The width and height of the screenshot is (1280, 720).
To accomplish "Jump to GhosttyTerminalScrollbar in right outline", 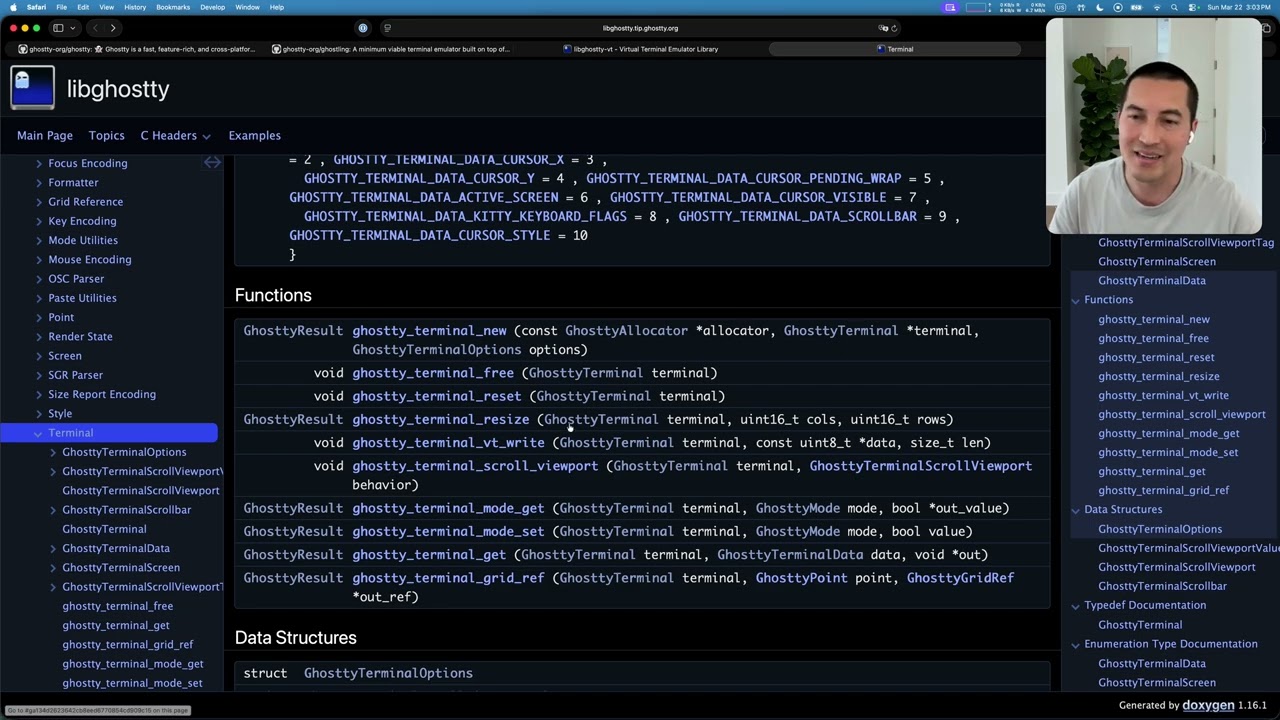I will (x=1162, y=586).
